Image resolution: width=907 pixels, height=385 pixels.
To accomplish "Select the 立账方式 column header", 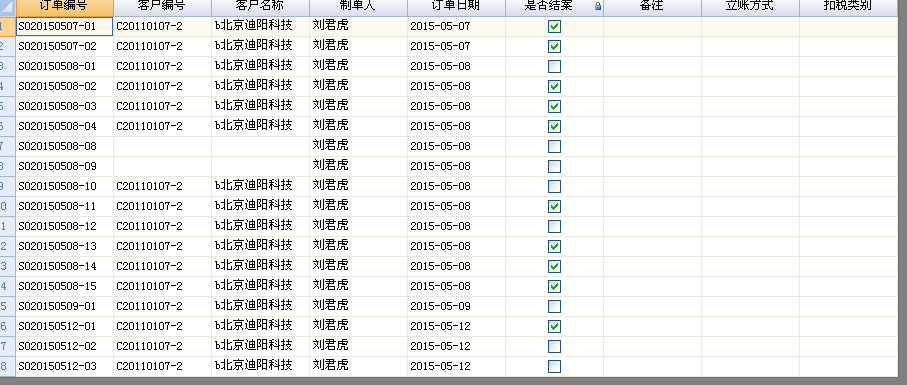I will (x=750, y=7).
